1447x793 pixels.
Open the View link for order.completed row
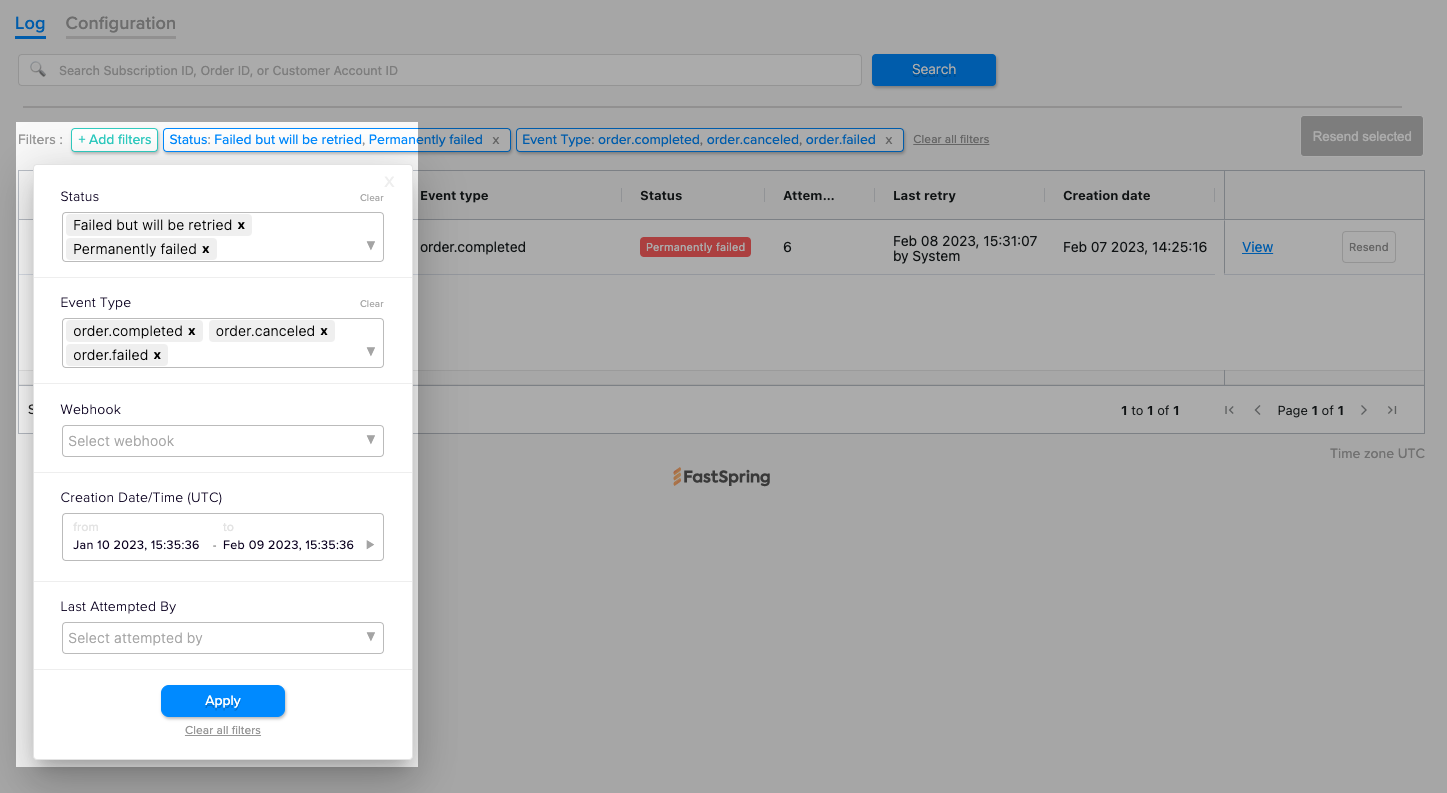click(x=1257, y=247)
